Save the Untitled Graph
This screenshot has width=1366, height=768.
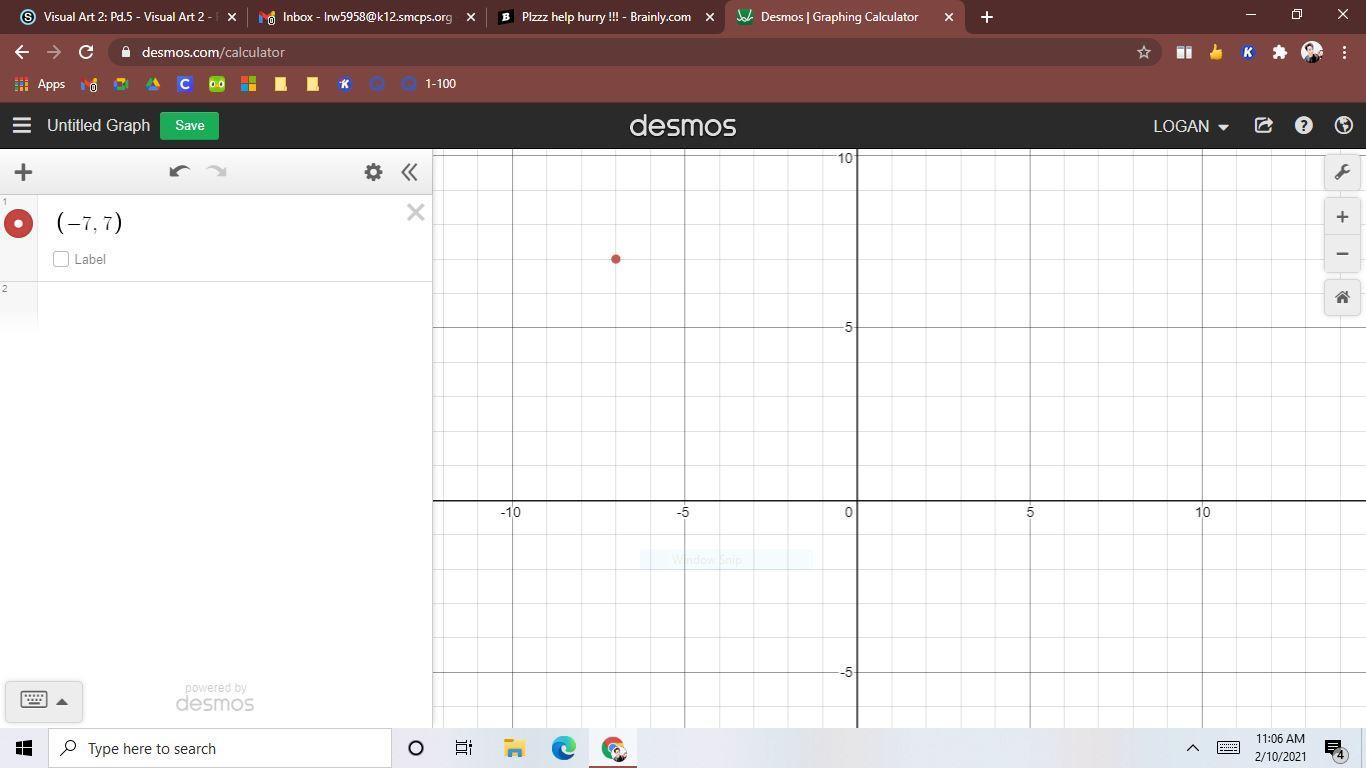(189, 126)
